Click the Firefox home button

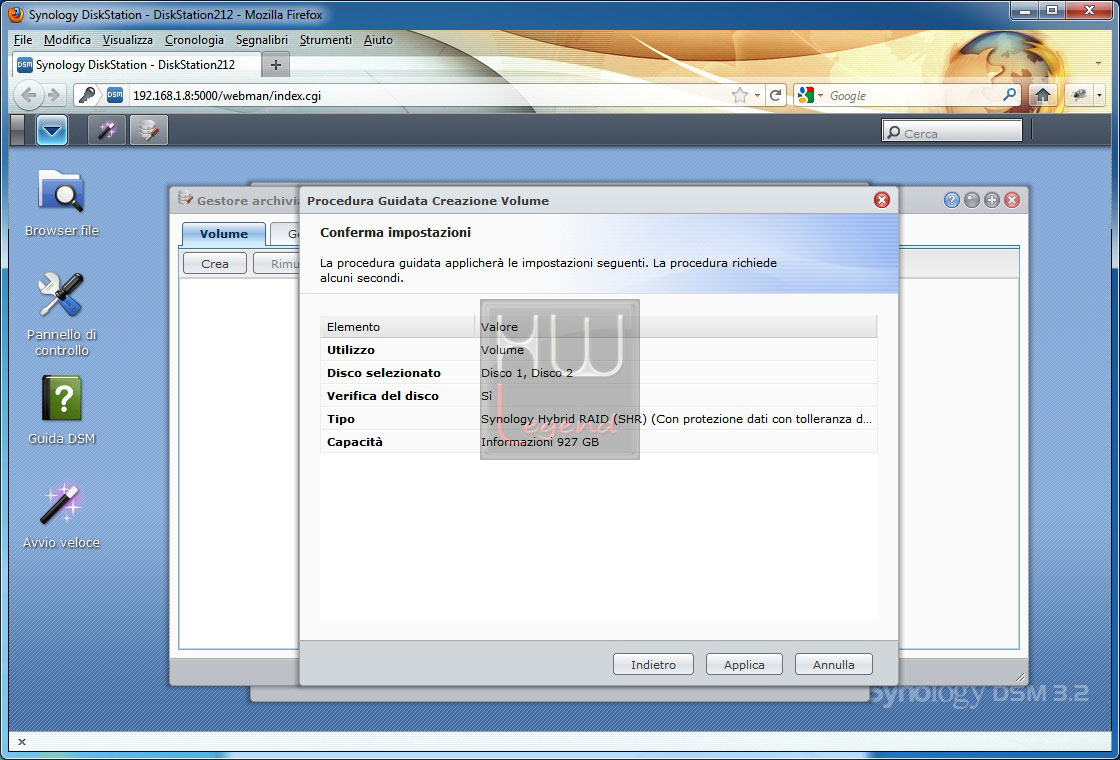pos(1043,95)
